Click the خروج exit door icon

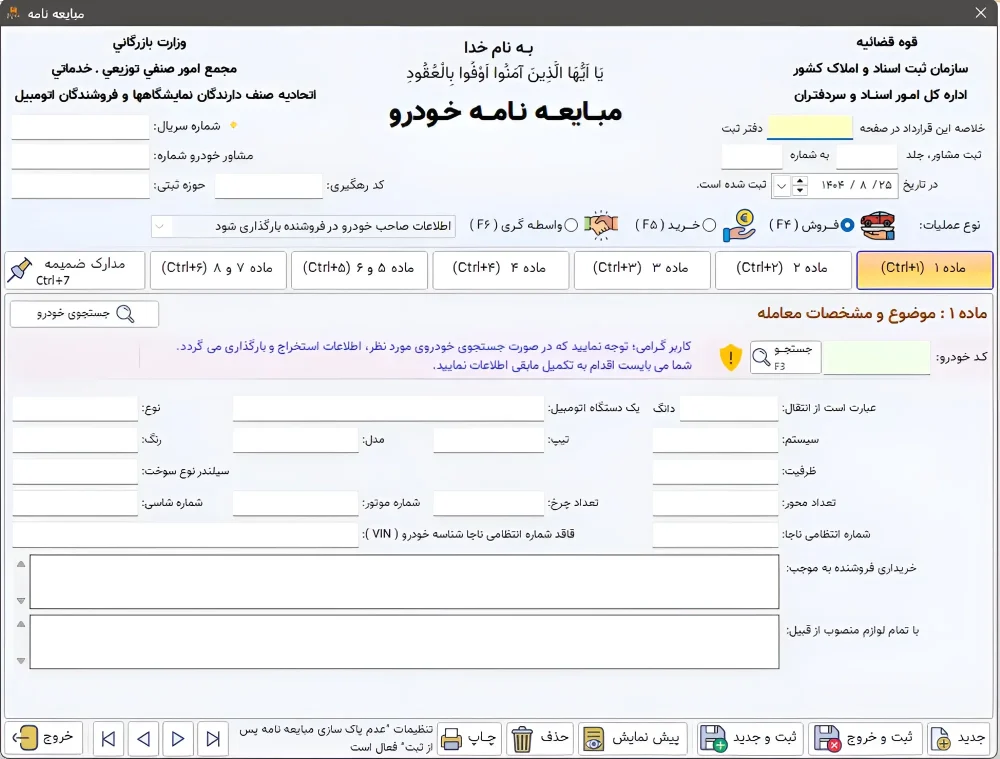pyautogui.click(x=25, y=739)
